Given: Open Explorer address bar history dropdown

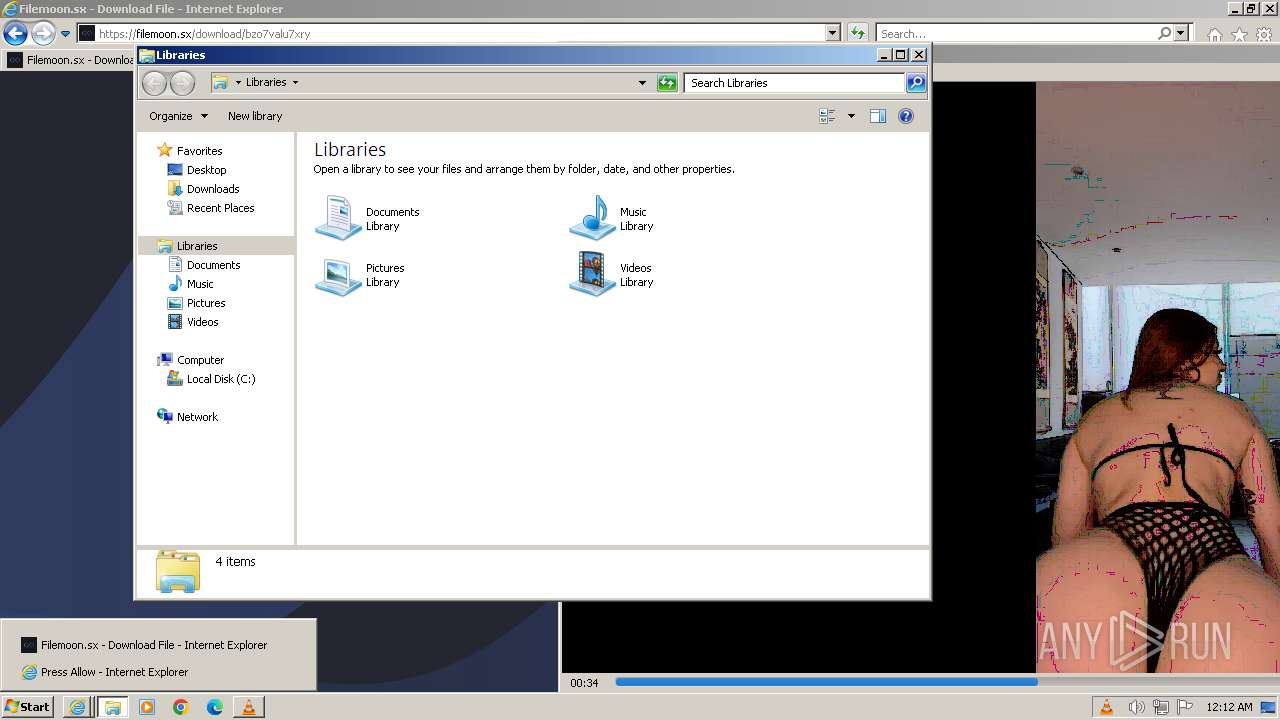Looking at the screenshot, I should coord(642,83).
